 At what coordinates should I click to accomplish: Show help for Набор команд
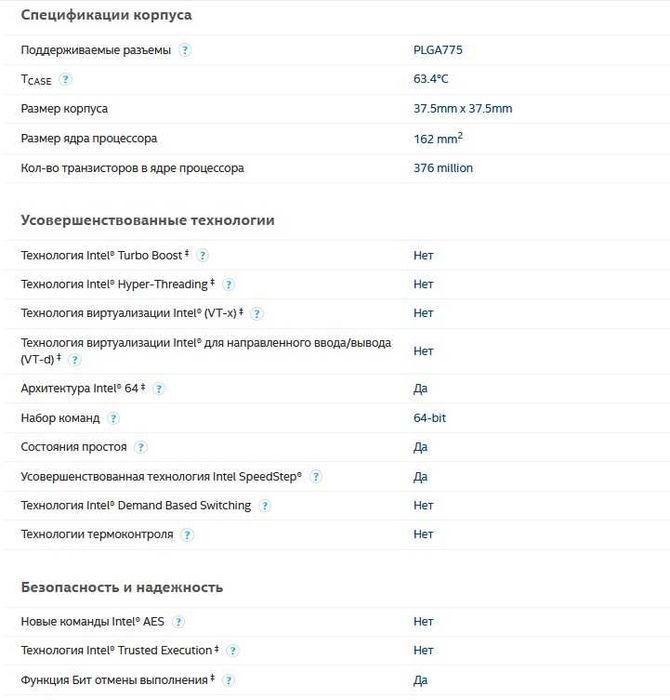point(114,418)
